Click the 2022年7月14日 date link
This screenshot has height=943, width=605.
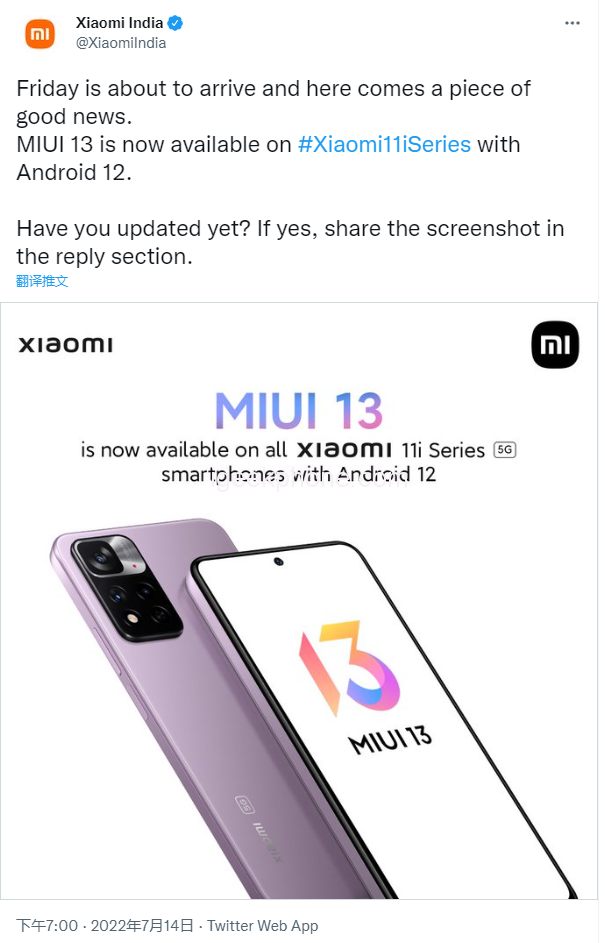click(x=143, y=926)
